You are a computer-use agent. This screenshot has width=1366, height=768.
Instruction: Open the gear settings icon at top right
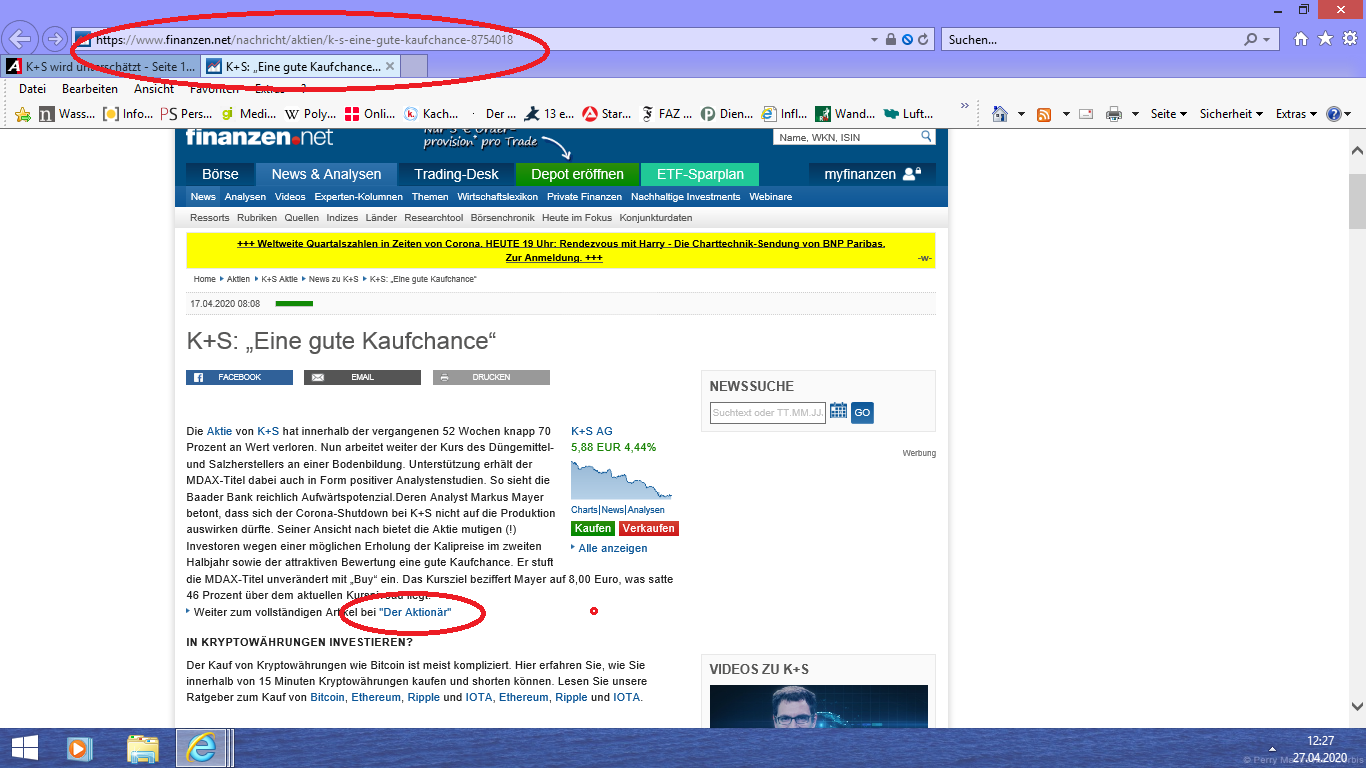tap(1350, 39)
